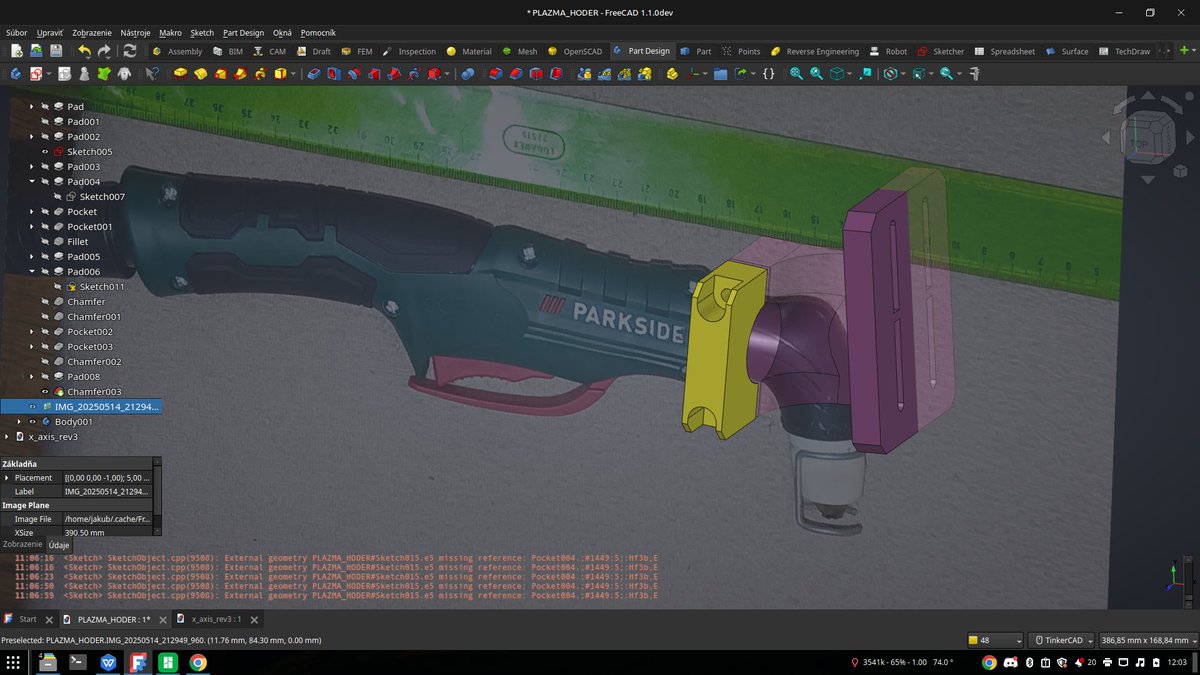The height and width of the screenshot is (675, 1200).
Task: Collapse the Pad004 tree node
Action: click(x=32, y=182)
